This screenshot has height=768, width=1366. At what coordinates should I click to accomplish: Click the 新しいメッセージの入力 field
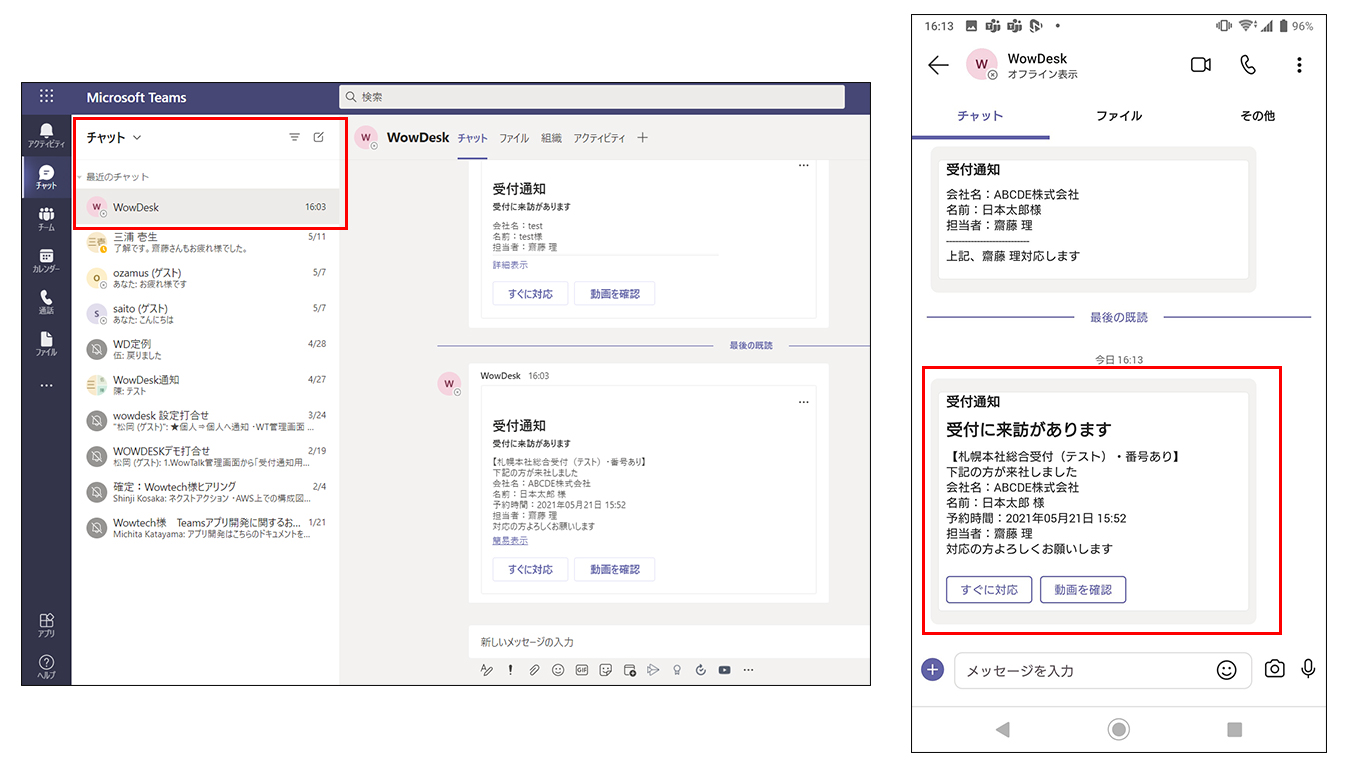coord(669,642)
